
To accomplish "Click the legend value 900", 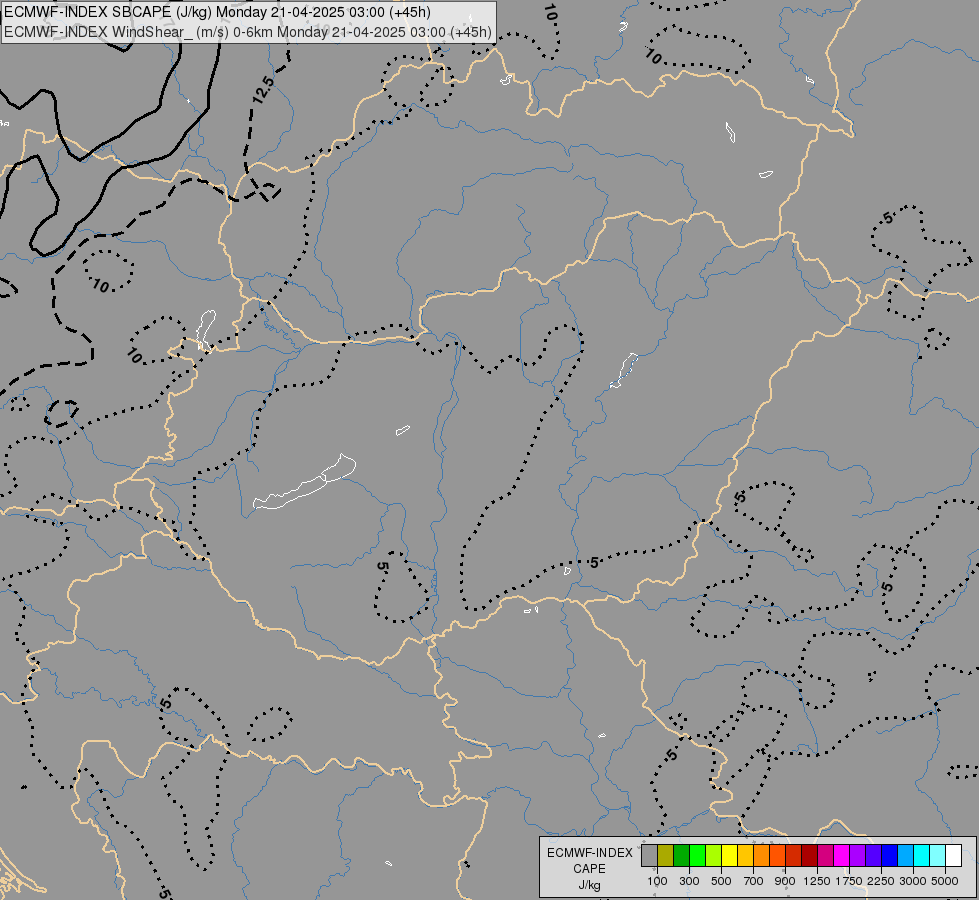I will tap(785, 881).
